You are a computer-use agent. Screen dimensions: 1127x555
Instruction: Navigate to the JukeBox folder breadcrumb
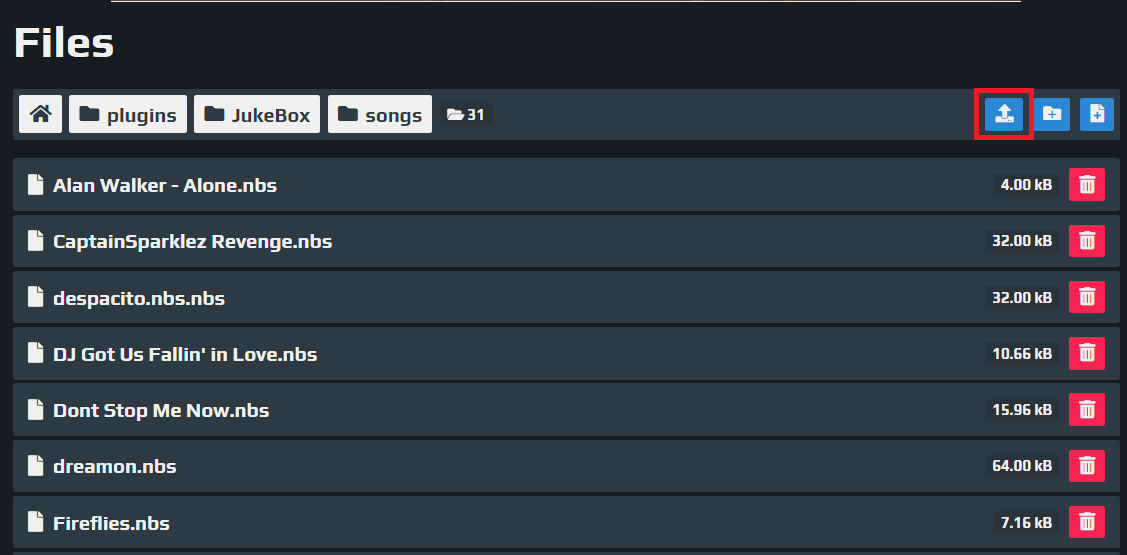[x=257, y=114]
